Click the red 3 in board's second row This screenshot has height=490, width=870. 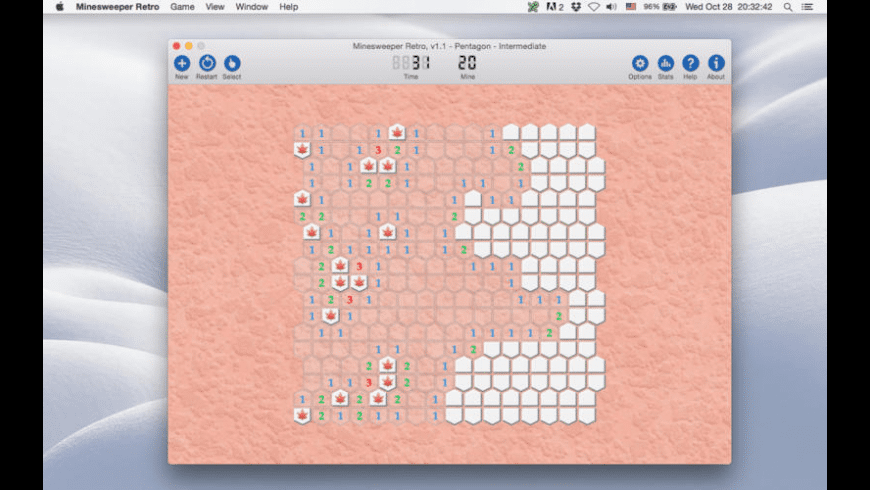pyautogui.click(x=378, y=149)
